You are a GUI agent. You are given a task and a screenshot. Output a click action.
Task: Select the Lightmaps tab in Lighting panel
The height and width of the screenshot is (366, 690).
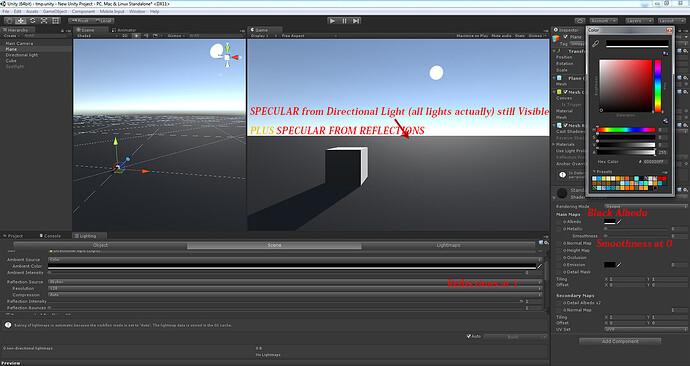448,245
